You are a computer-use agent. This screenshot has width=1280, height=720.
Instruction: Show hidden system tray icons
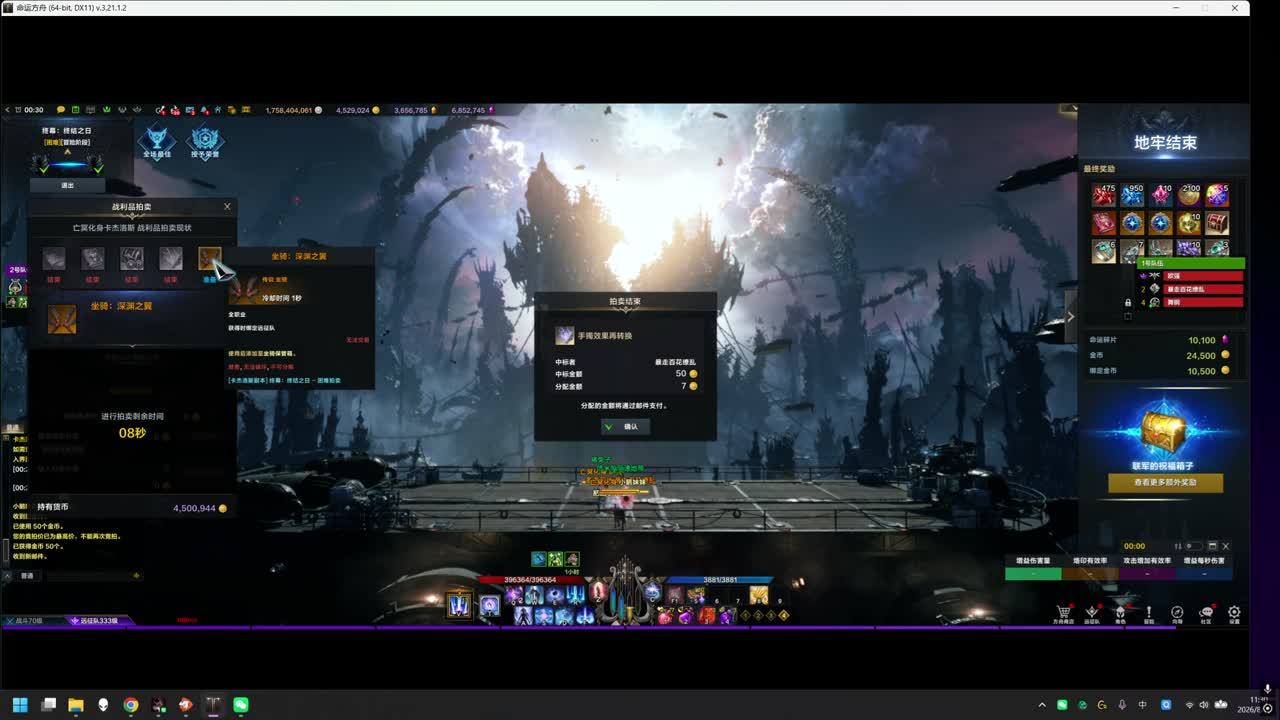[x=1043, y=705]
